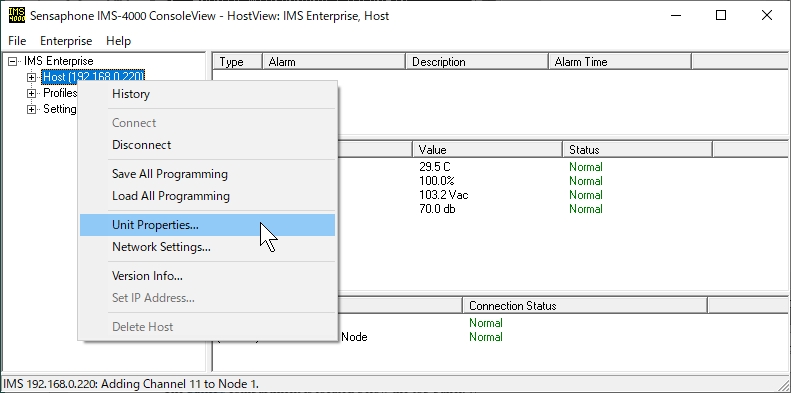
Task: Click the status bar message about Channel 11
Action: point(131,384)
